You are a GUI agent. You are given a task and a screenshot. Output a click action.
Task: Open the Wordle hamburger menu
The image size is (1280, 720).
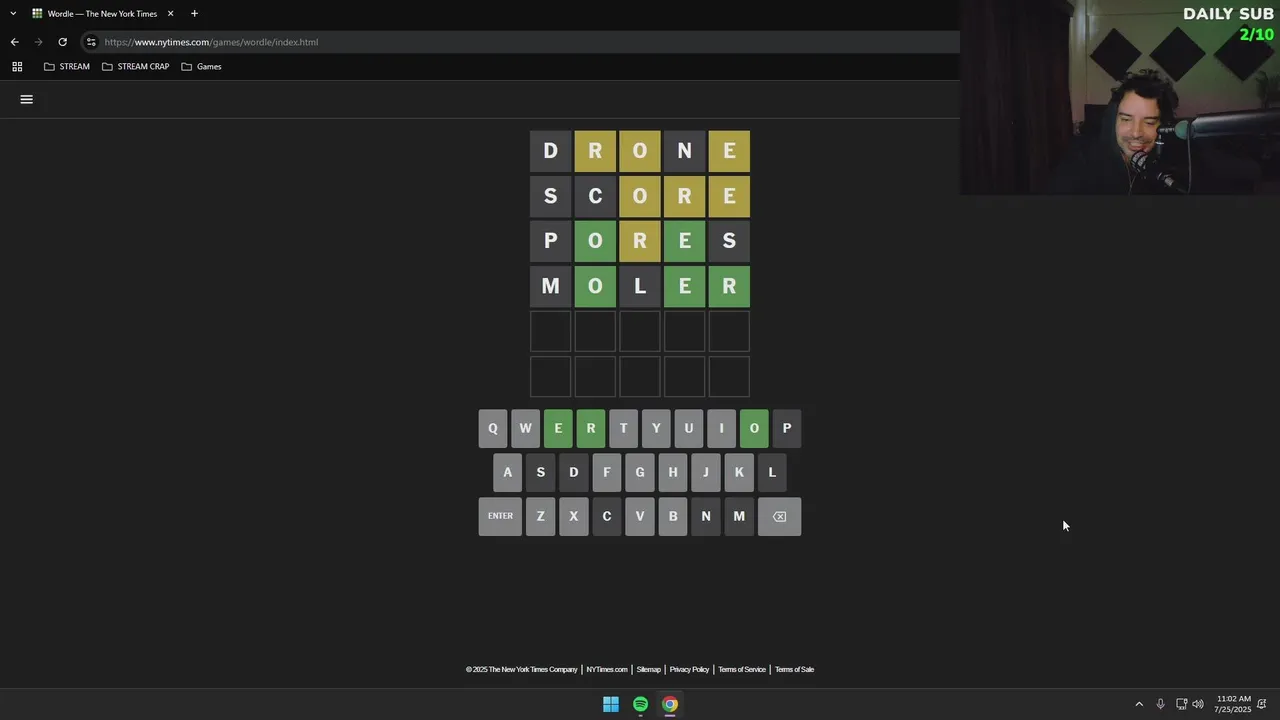pyautogui.click(x=27, y=99)
